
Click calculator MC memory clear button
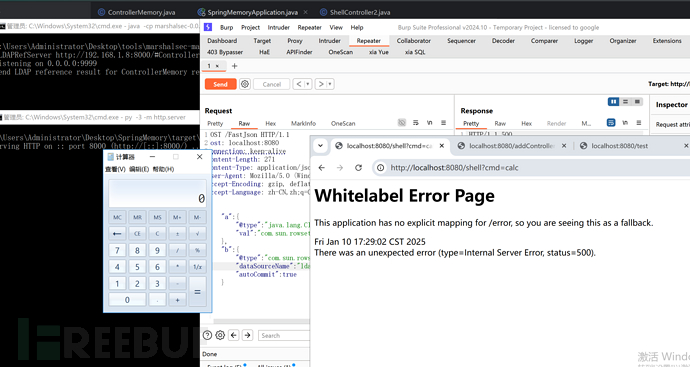(117, 217)
